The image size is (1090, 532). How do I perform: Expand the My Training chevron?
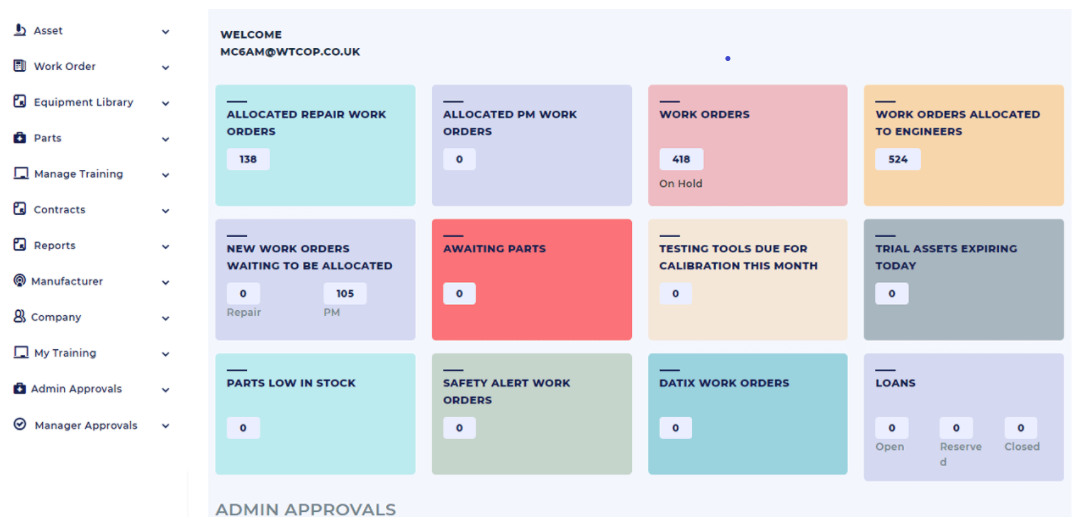coord(165,354)
